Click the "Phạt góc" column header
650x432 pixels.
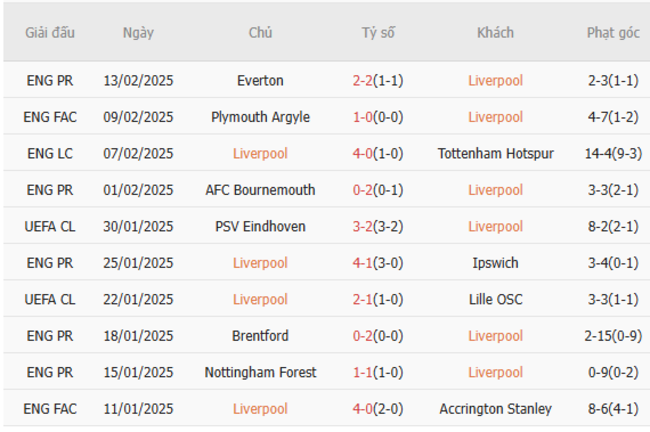(613, 32)
